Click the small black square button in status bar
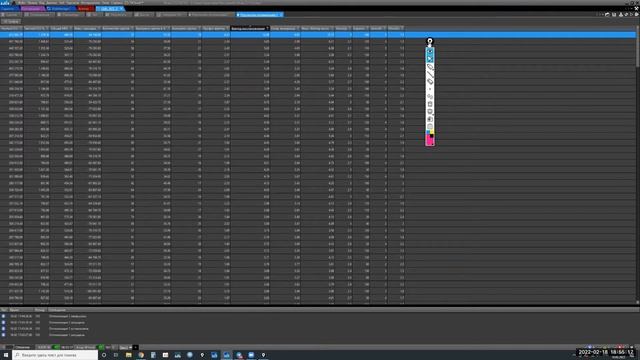Viewport: 640px width, 360px height. (x=136, y=347)
